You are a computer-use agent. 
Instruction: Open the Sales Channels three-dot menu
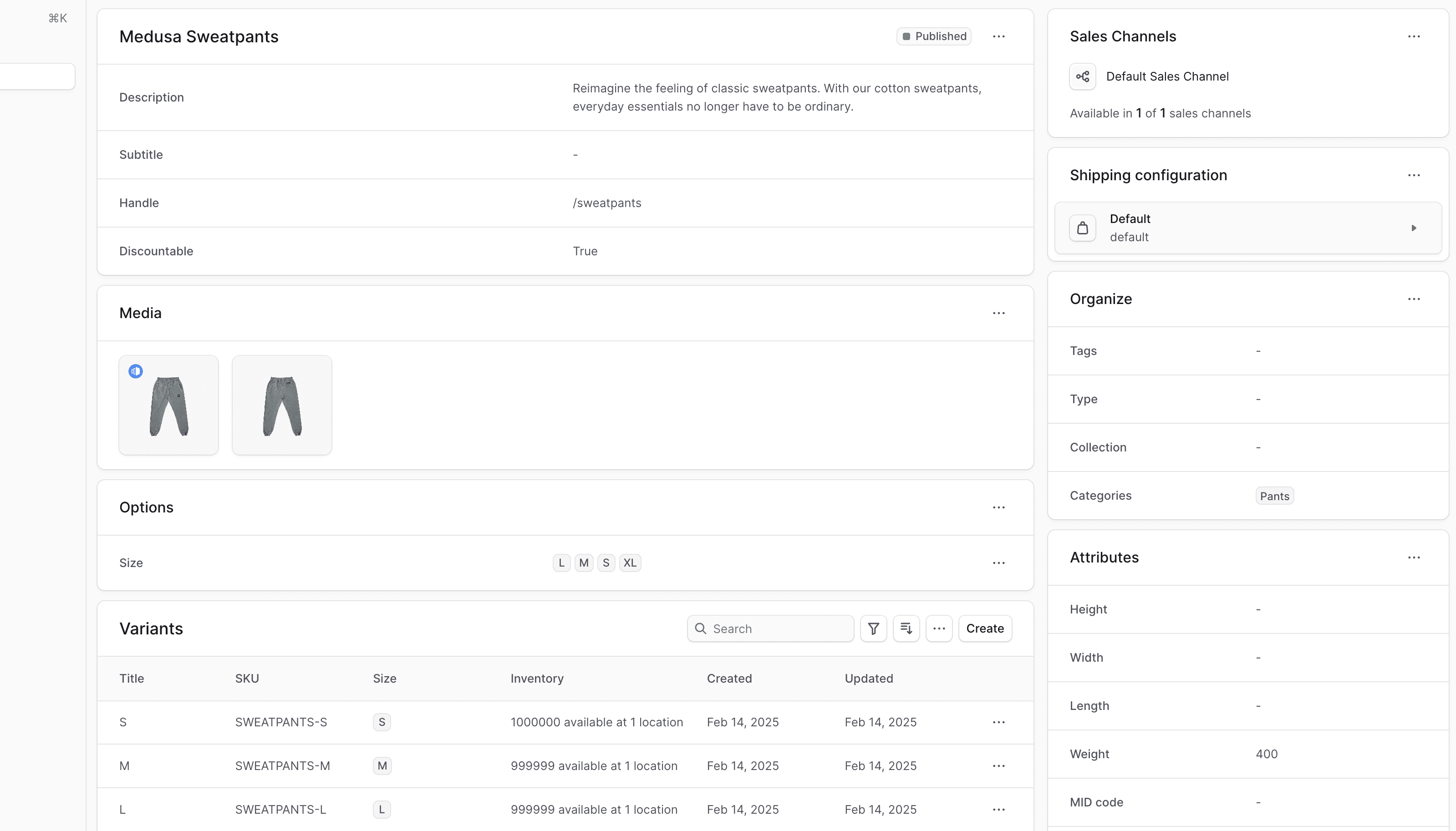1413,36
